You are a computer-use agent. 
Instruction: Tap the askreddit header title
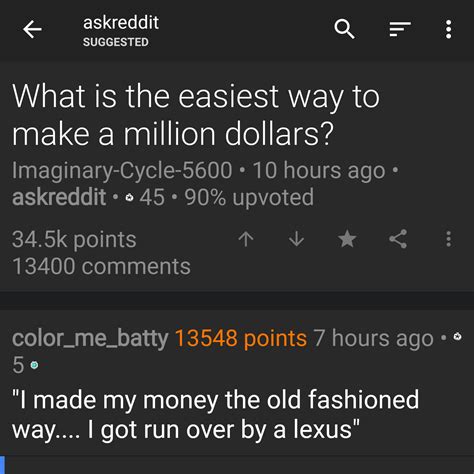pyautogui.click(x=121, y=23)
